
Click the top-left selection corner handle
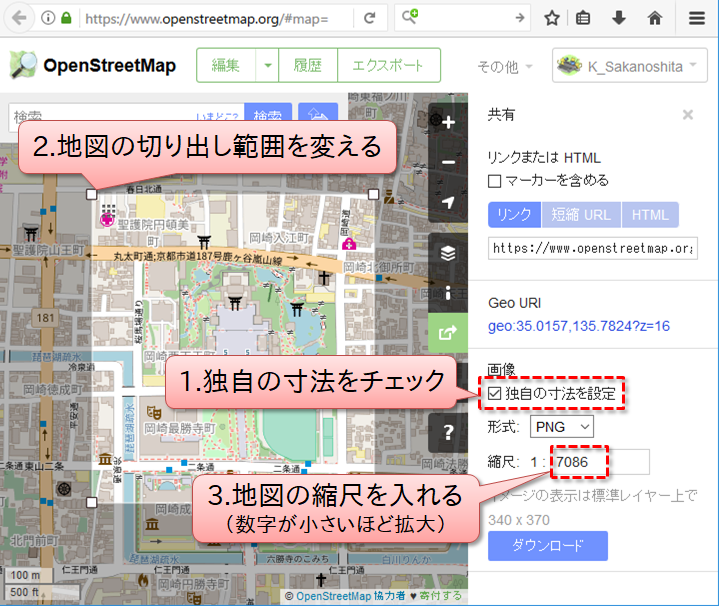click(x=92, y=194)
